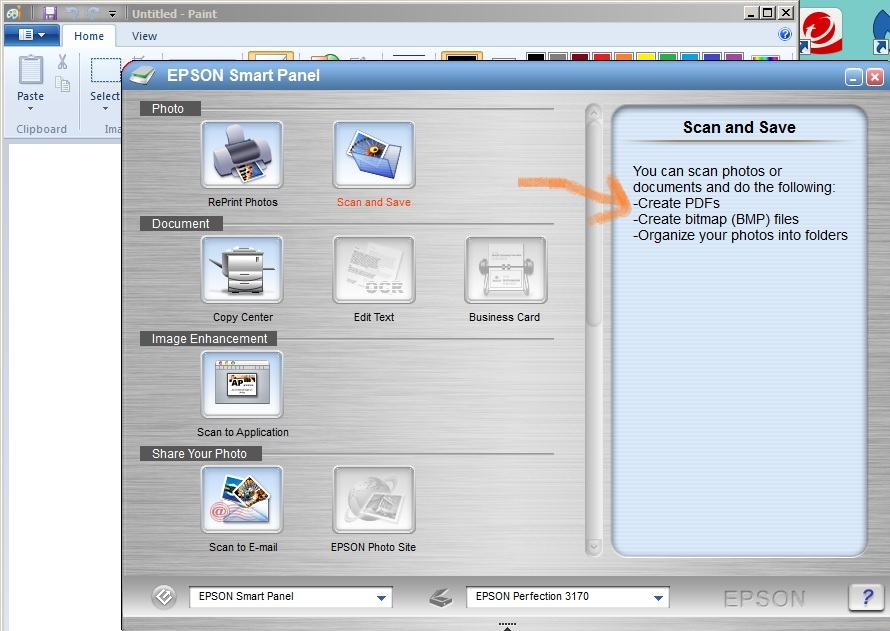Viewport: 890px width, 631px height.
Task: Pick the yellow color swatch in Paint's palette
Action: [x=646, y=57]
